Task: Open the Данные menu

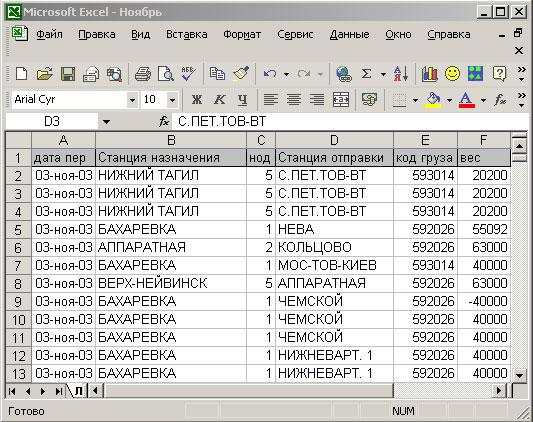Action: point(349,34)
